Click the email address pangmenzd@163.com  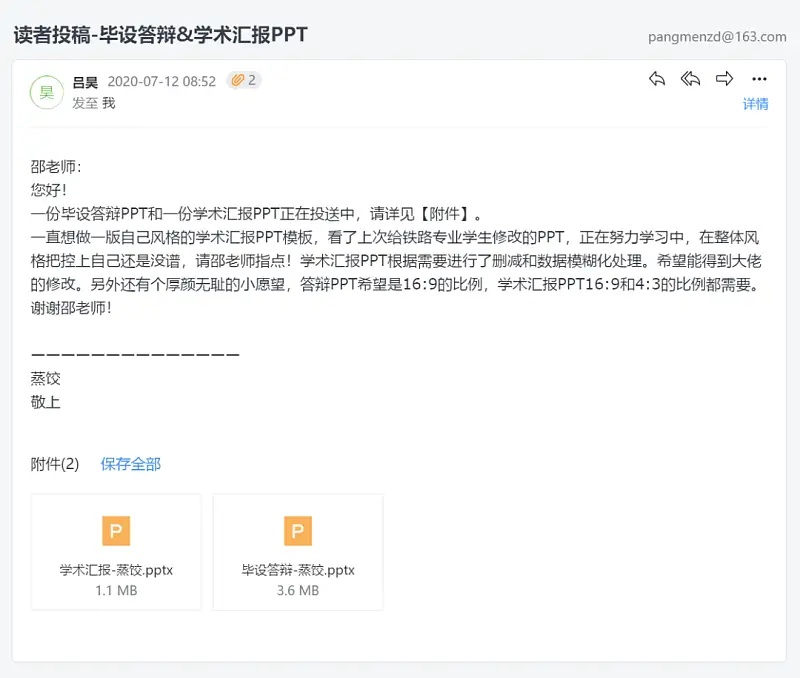[x=717, y=37]
